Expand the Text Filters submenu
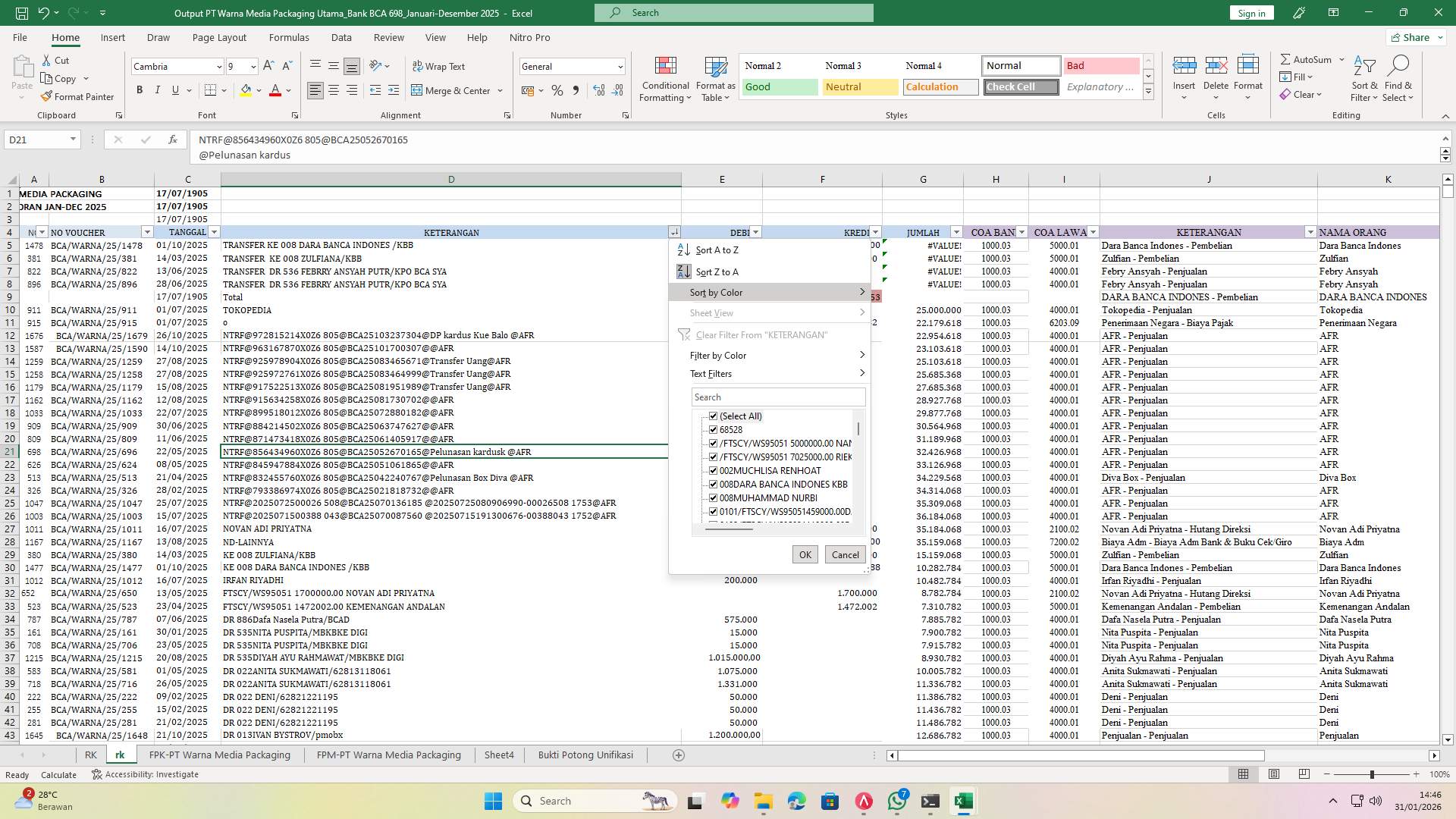 [711, 373]
